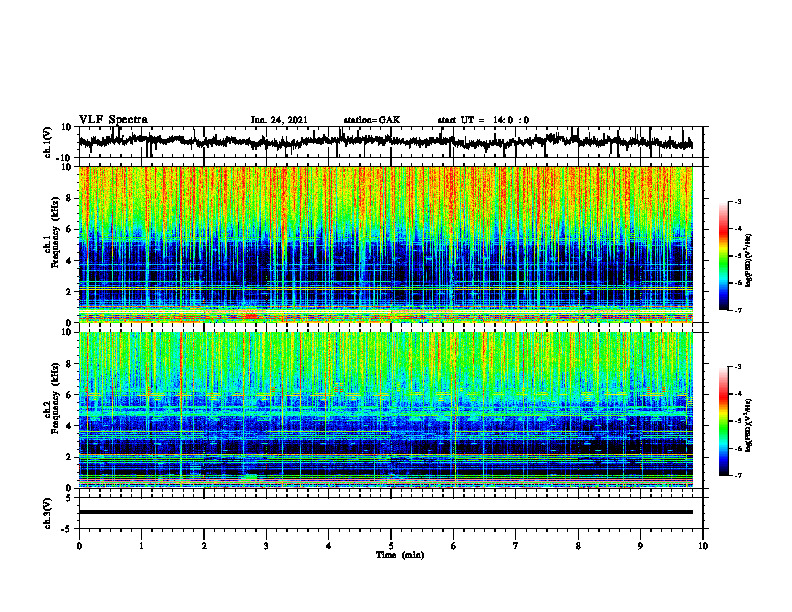The height and width of the screenshot is (612, 792).
Task: Click the ch.1(V) waveform trace panel
Action: tap(390, 142)
